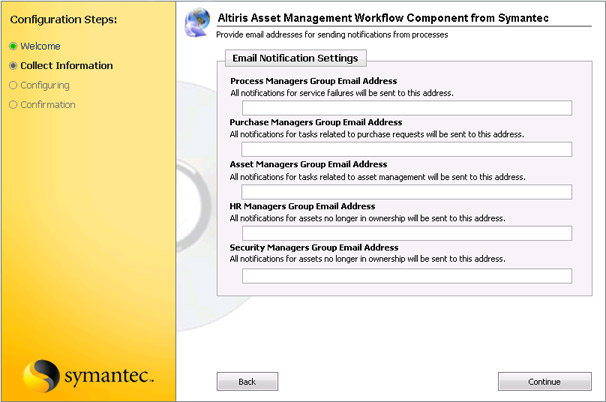This screenshot has height=402, width=606.
Task: Click the Collect Information step label
Action: pyautogui.click(x=66, y=65)
